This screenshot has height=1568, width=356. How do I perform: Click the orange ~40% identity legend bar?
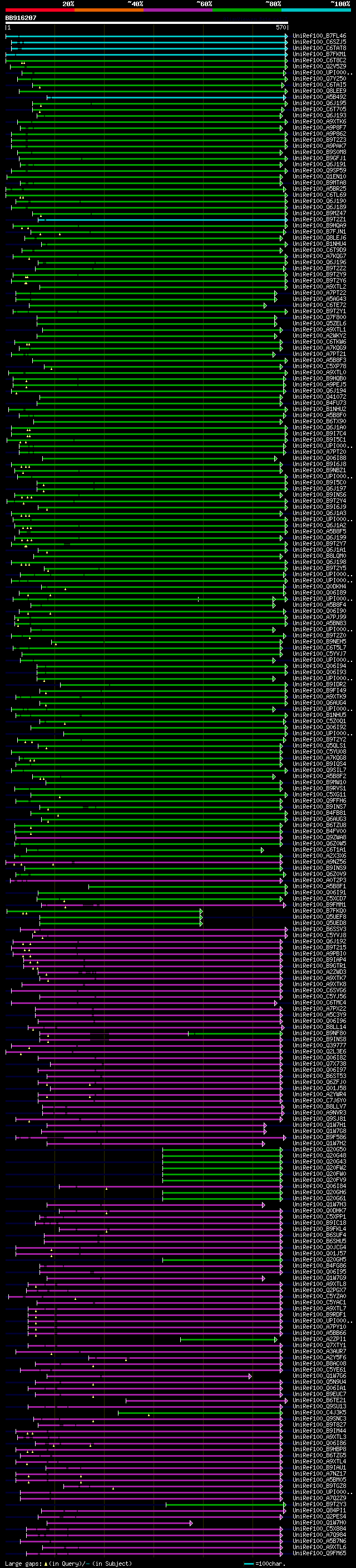(x=109, y=10)
